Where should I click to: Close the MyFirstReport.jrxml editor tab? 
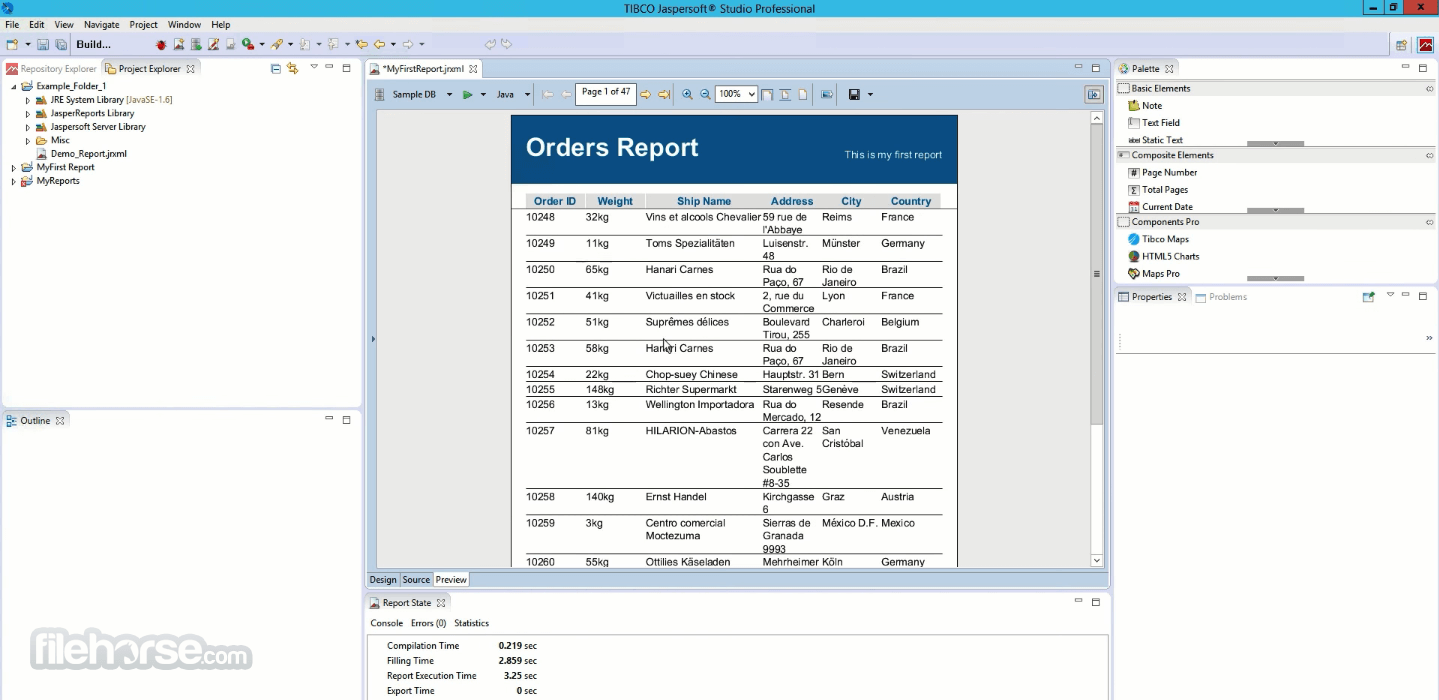(474, 69)
